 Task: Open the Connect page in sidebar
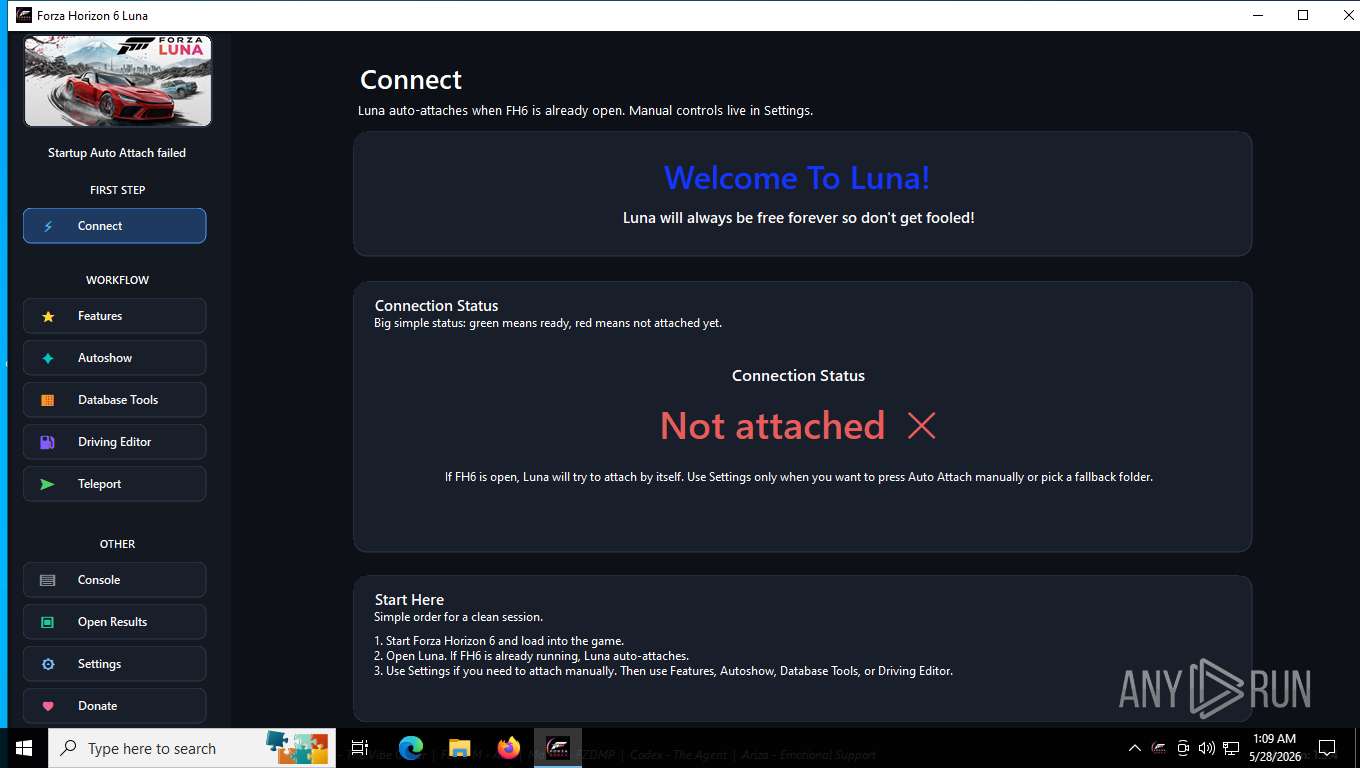[x=114, y=226]
